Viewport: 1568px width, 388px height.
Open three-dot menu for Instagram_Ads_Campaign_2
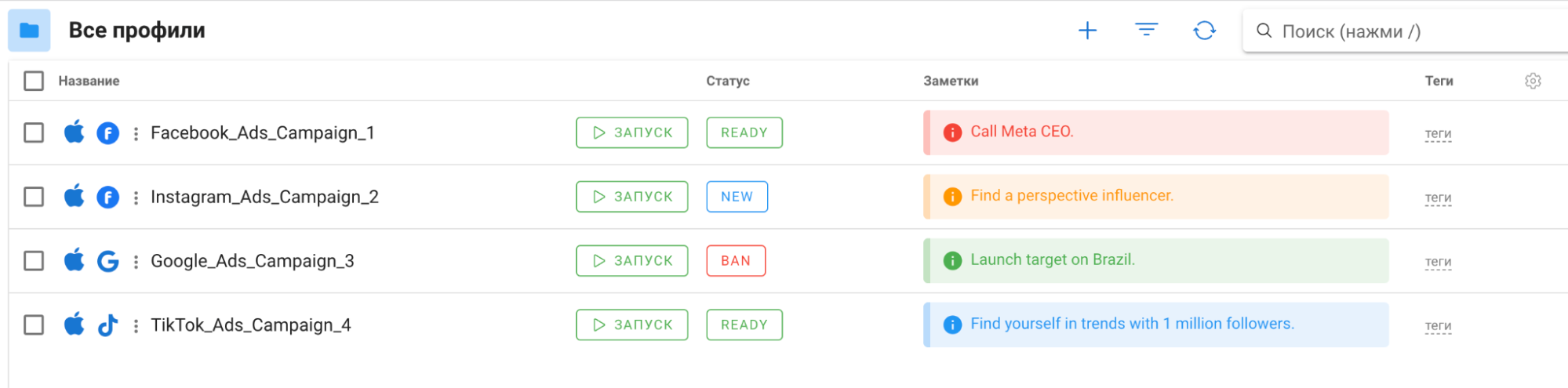coord(136,198)
